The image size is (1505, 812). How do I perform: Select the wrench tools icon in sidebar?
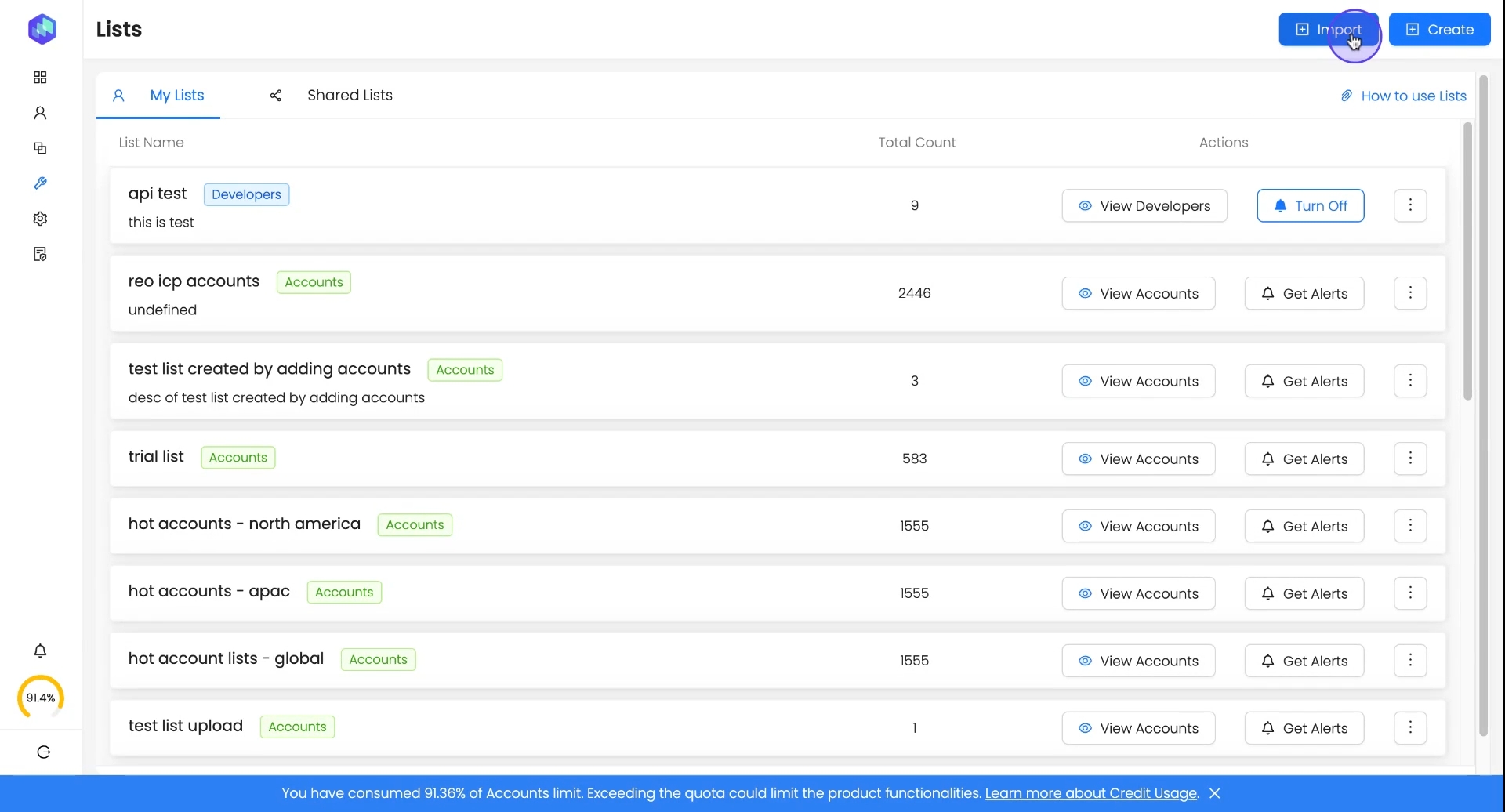(40, 183)
